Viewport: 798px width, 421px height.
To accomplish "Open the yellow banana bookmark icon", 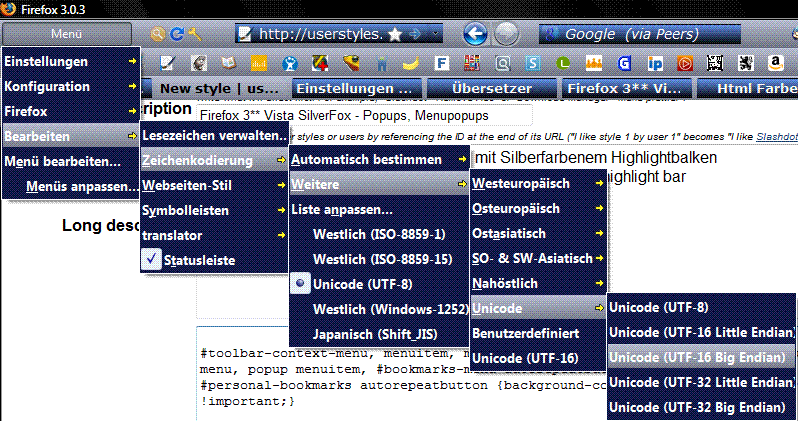I will (411, 63).
